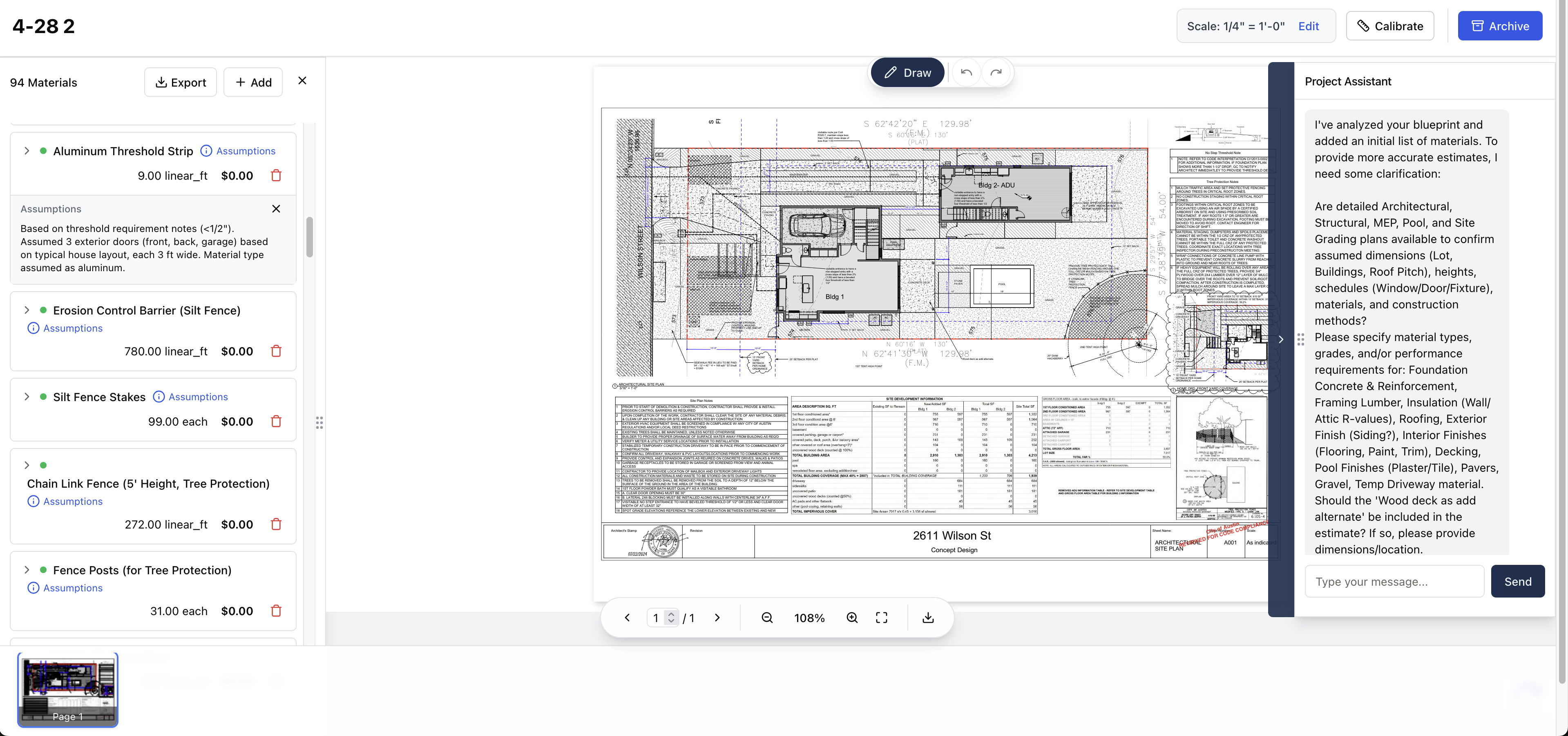Toggle status indicator for Chain Link Fence
Viewport: 1568px width, 736px height.
pos(43,465)
